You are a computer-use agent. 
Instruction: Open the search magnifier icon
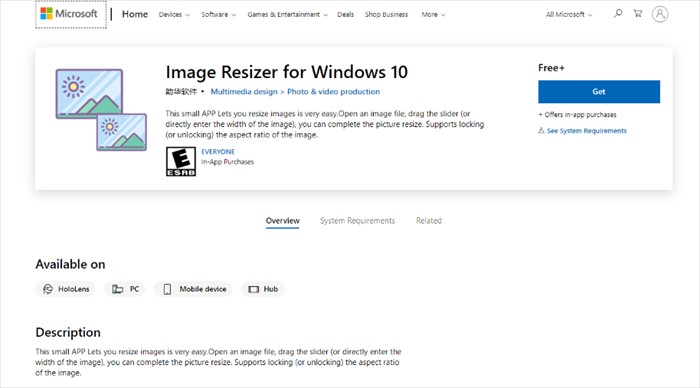click(618, 13)
